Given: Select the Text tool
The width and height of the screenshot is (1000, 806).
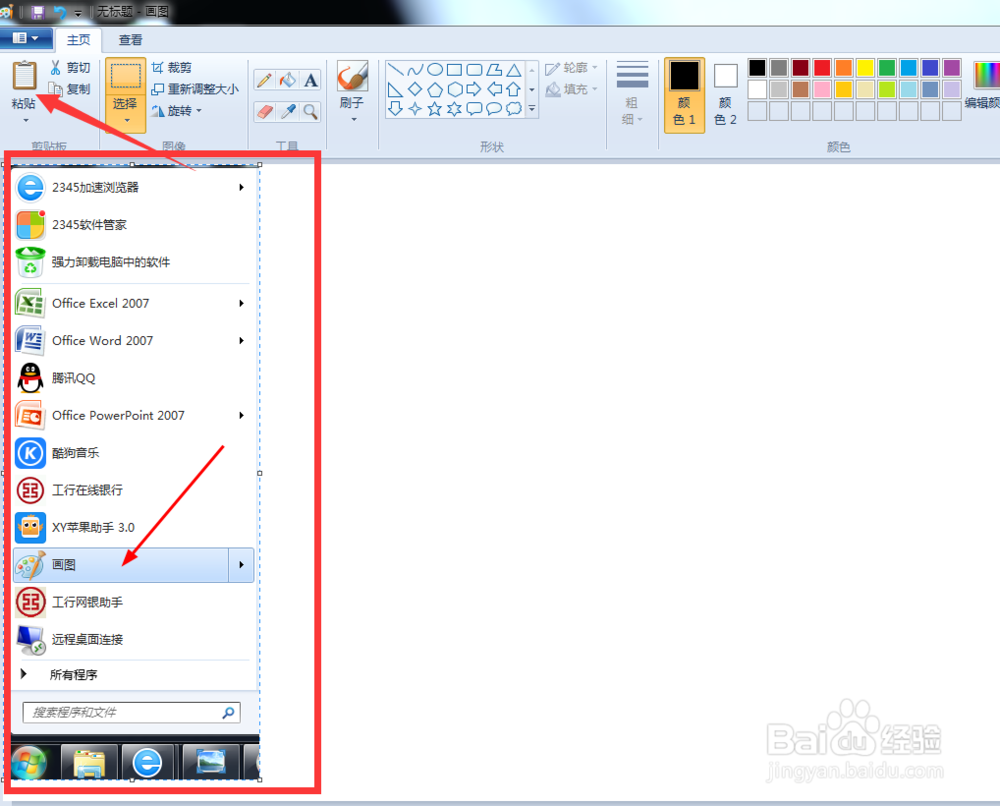Looking at the screenshot, I should [311, 80].
